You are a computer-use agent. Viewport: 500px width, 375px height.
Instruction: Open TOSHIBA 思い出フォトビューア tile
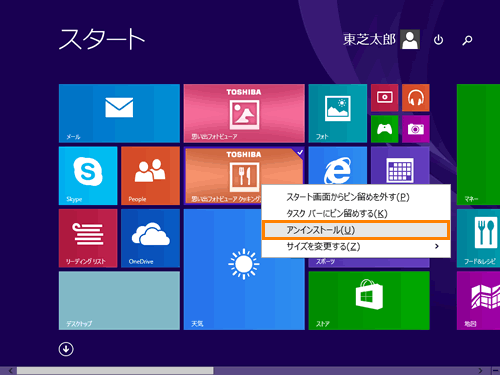pyautogui.click(x=244, y=113)
